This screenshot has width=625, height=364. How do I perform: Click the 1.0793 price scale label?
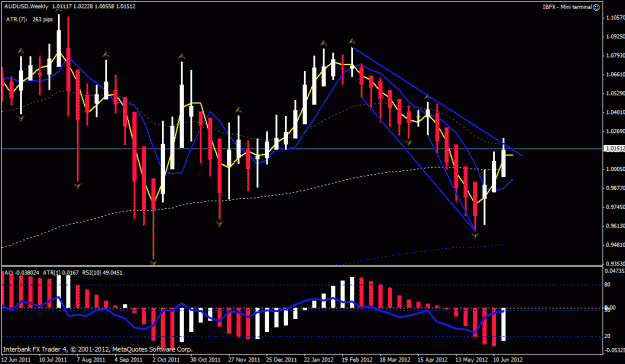pos(614,55)
